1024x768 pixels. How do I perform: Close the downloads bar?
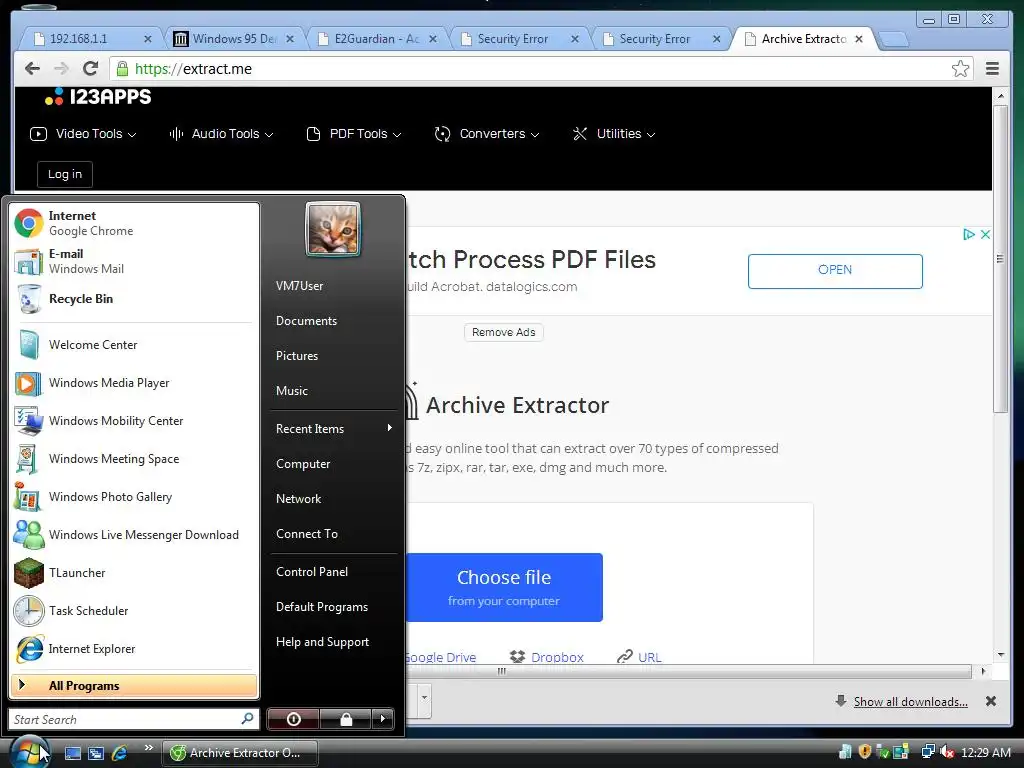click(991, 701)
